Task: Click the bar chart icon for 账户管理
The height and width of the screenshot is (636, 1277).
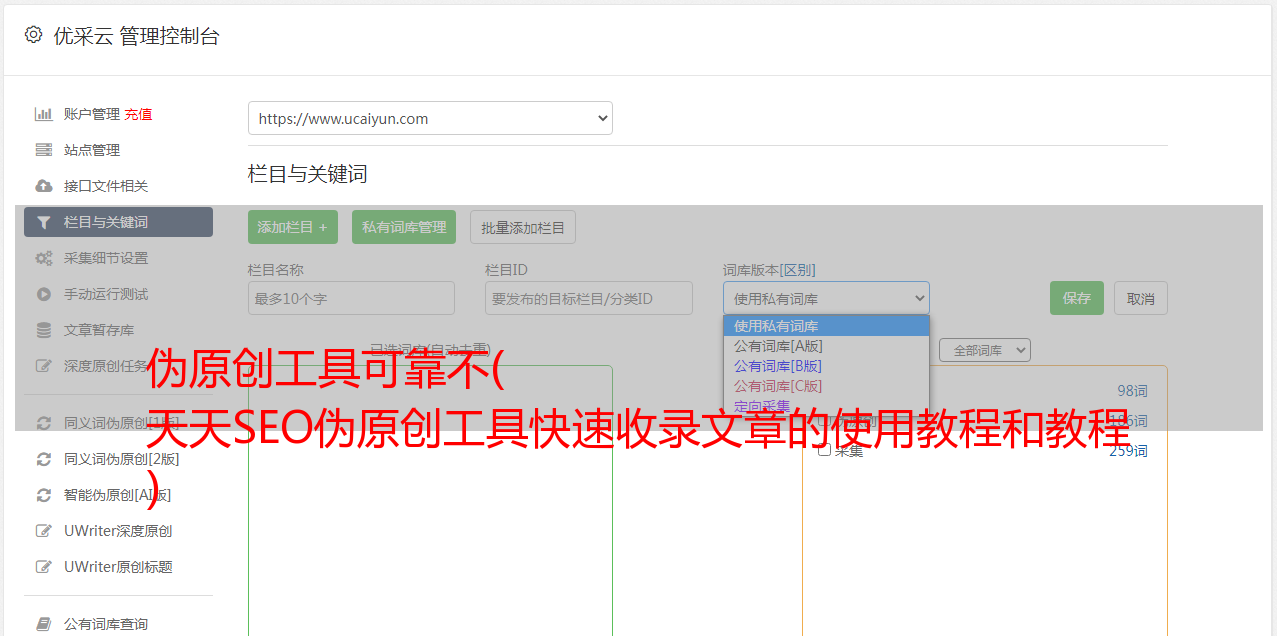Action: (x=44, y=114)
